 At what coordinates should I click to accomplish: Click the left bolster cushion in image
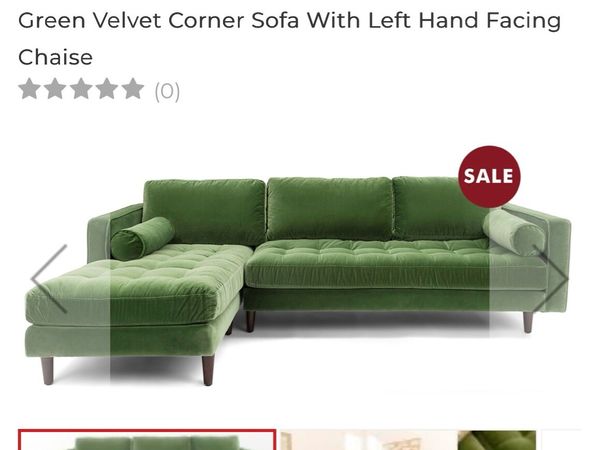pos(142,238)
